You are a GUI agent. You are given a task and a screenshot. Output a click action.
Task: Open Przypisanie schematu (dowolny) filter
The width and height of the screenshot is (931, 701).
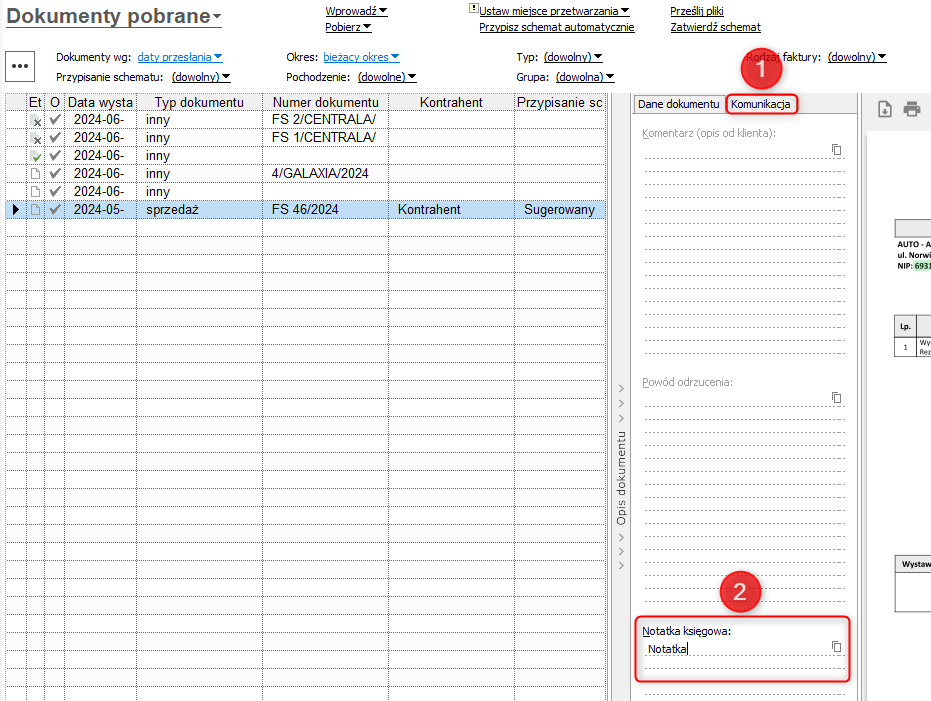point(201,77)
